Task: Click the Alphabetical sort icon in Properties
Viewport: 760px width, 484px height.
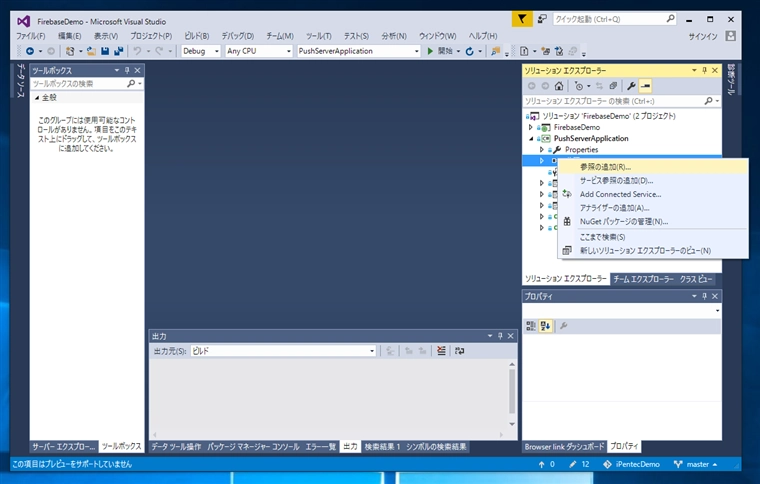Action: coord(545,326)
